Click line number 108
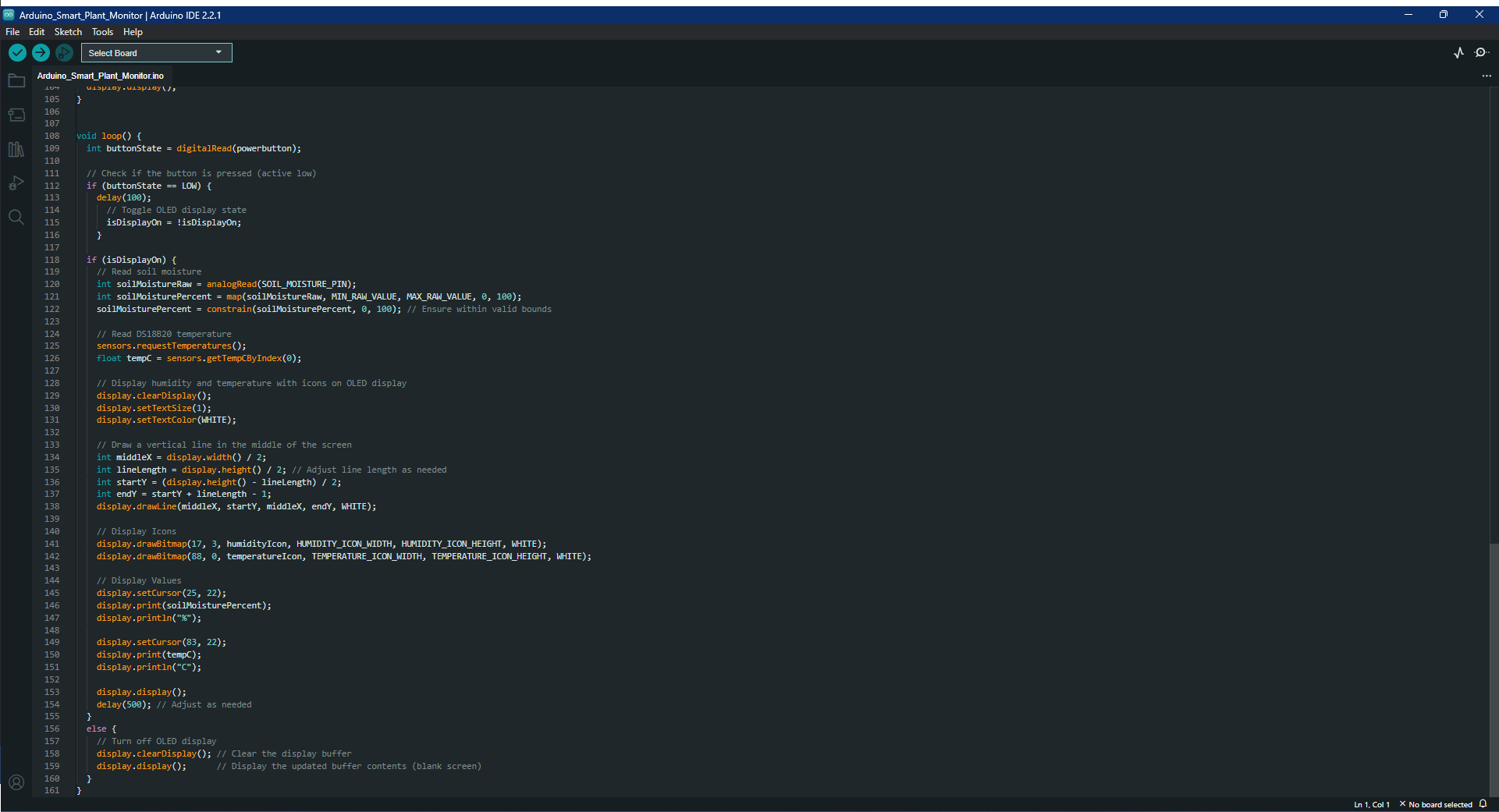Viewport: 1499px width, 812px height. coord(52,136)
